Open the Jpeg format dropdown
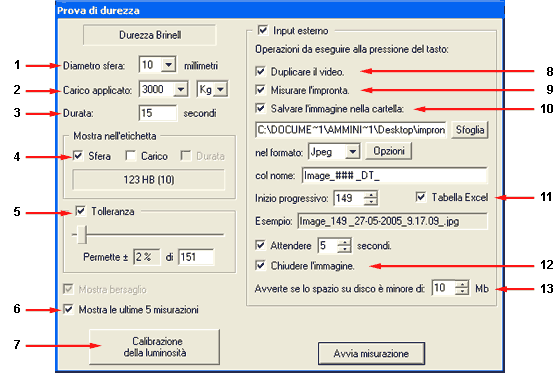 (352, 152)
